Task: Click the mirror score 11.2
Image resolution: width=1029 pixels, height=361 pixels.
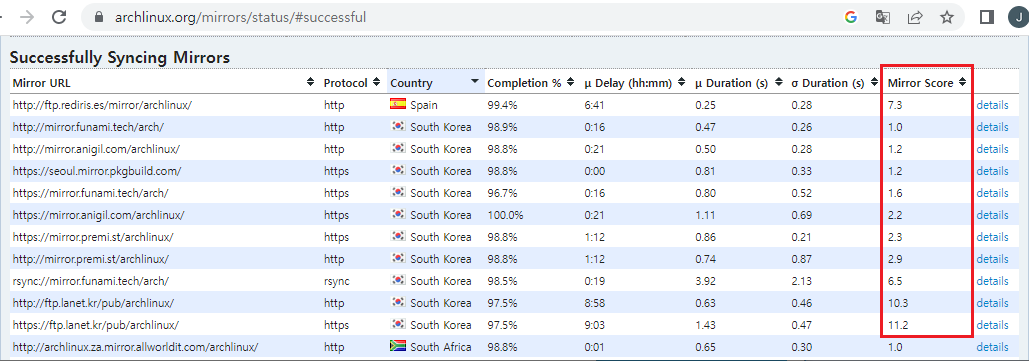Action: coord(897,325)
